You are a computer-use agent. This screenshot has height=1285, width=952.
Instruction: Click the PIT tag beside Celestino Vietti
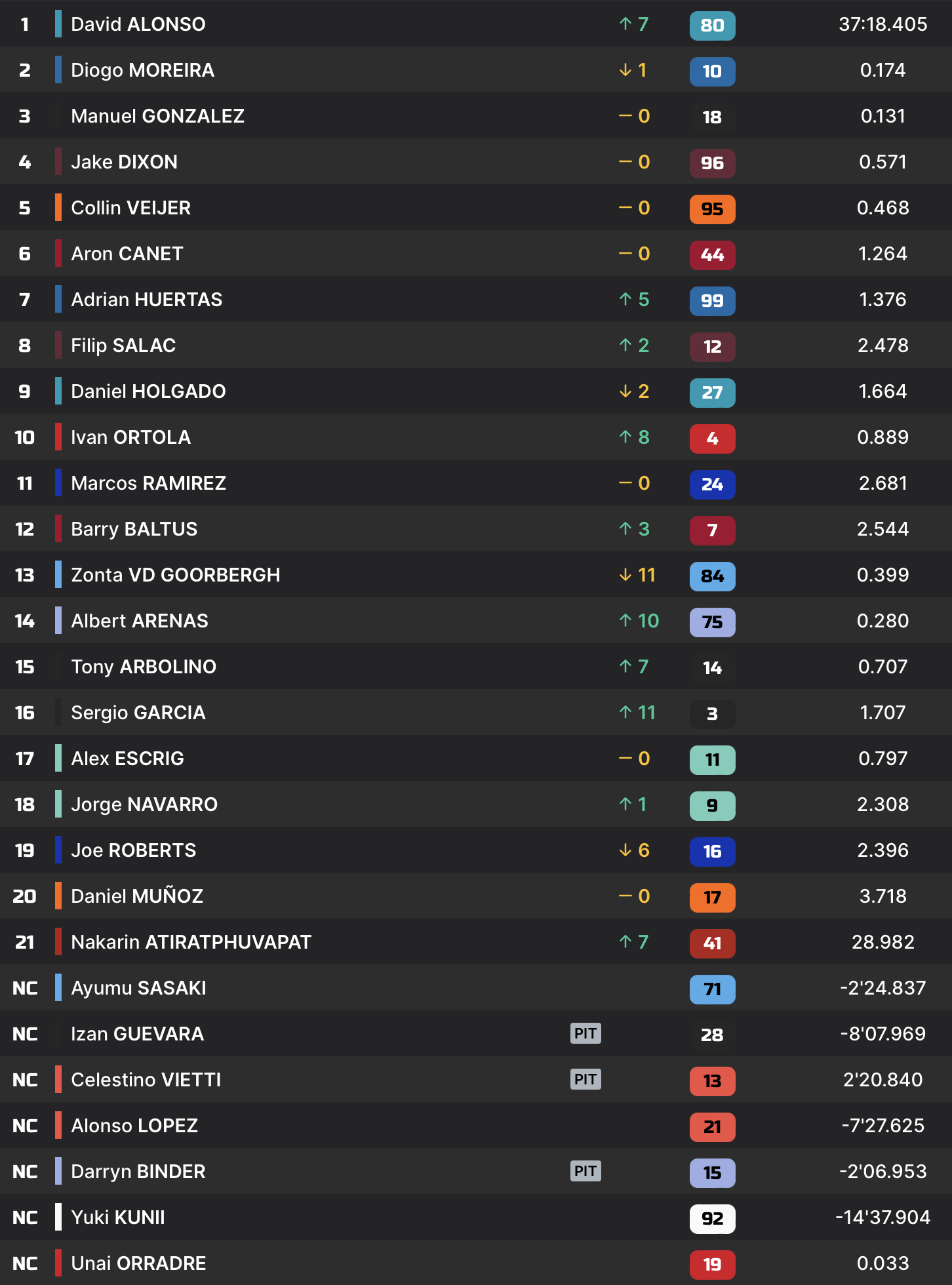click(585, 1080)
